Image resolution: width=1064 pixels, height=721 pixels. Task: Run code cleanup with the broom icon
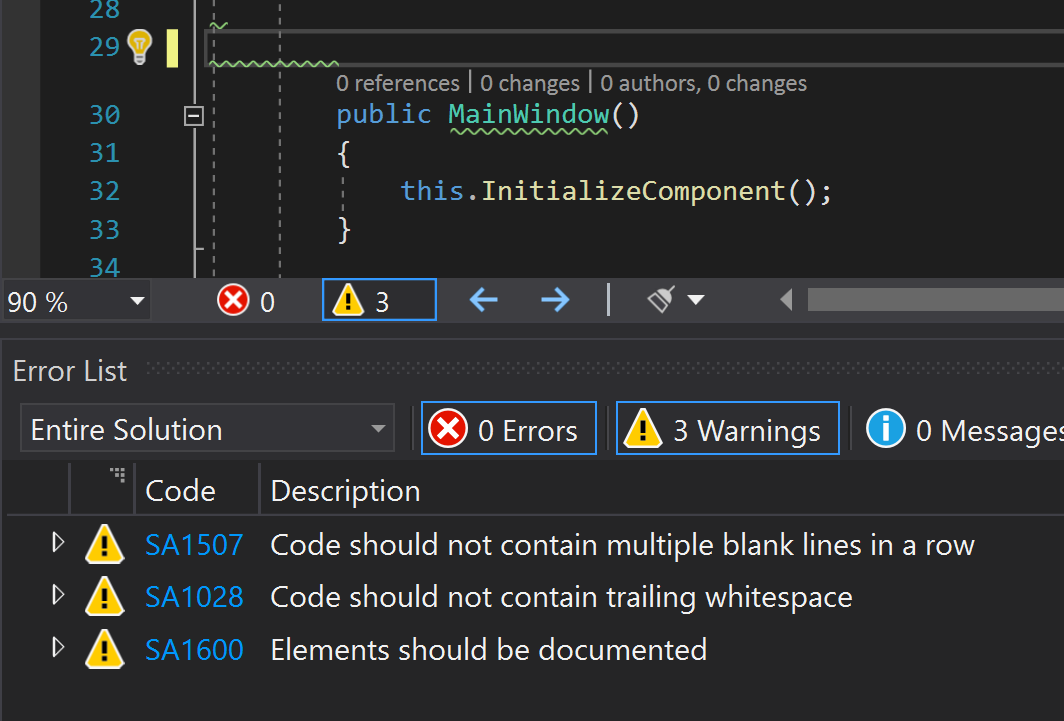tap(661, 300)
